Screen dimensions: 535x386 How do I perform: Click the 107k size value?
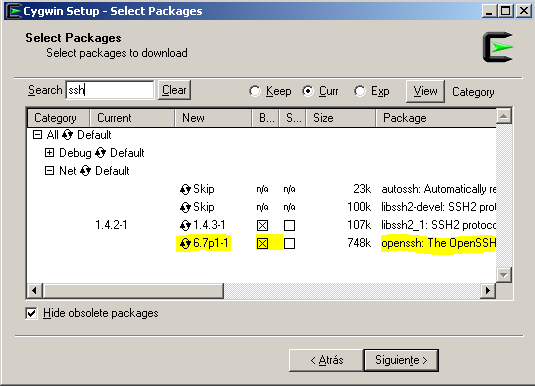click(x=359, y=225)
